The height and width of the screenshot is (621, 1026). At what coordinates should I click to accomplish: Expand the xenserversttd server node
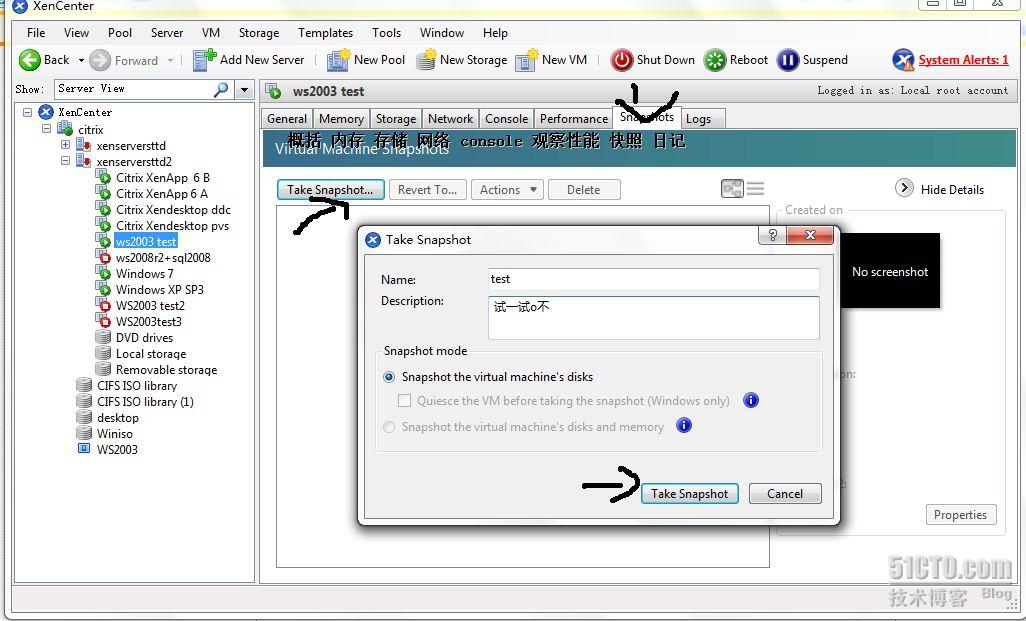[65, 145]
